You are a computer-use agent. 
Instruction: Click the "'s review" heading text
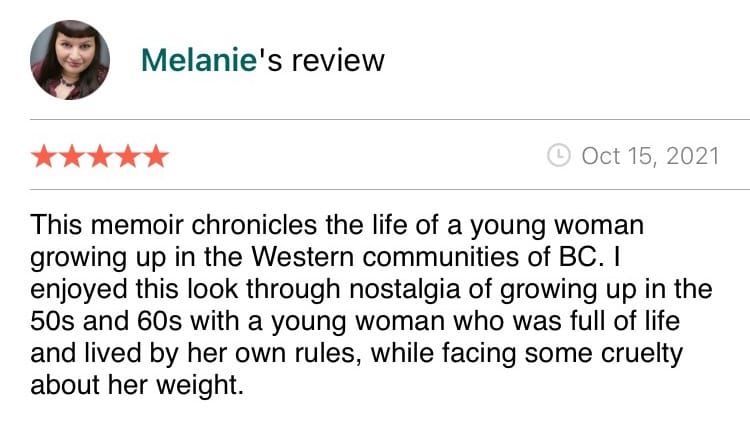(x=321, y=61)
